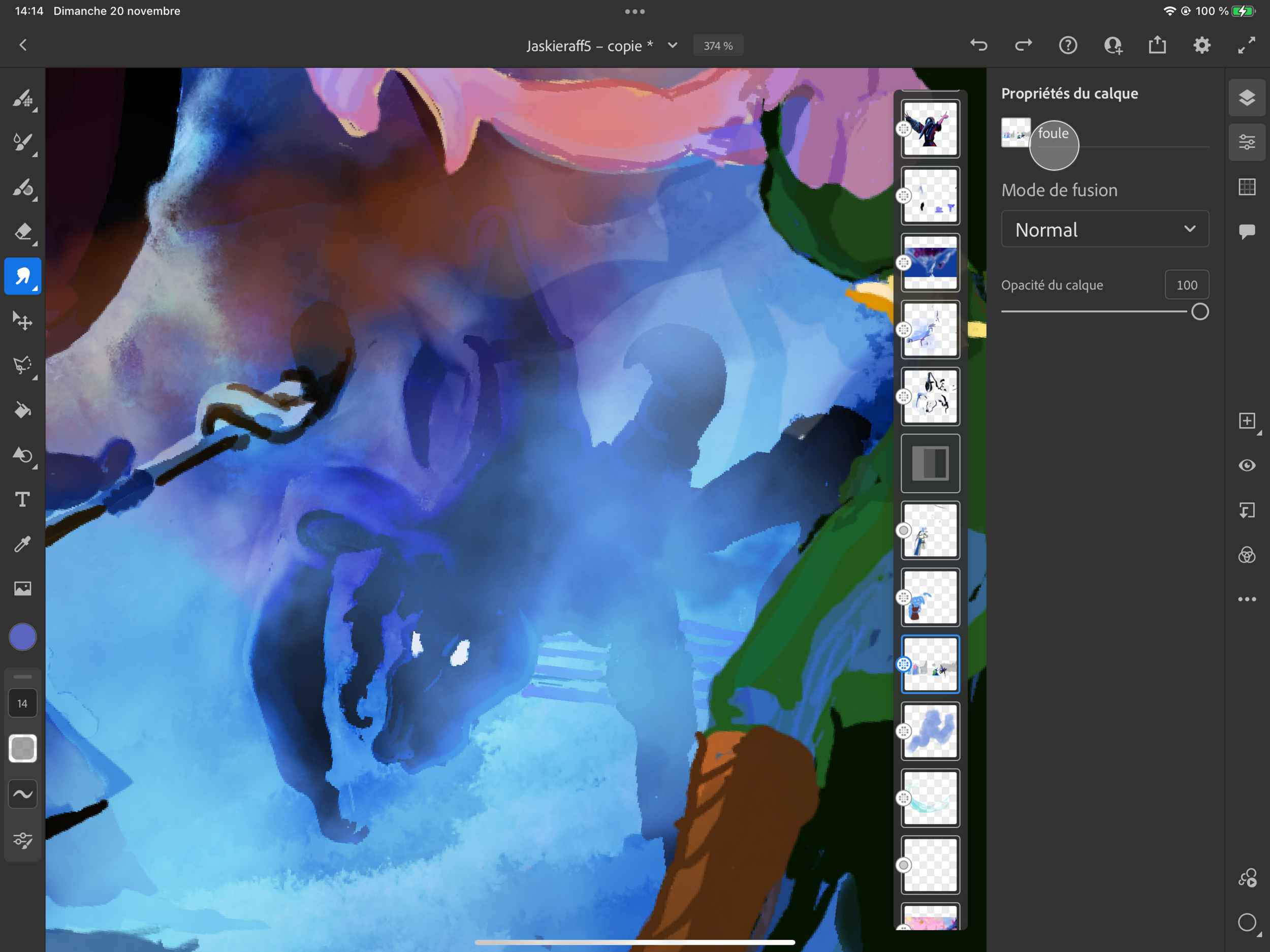1270x952 pixels.
Task: Pick the Paint Bucket fill tool
Action: tap(22, 410)
